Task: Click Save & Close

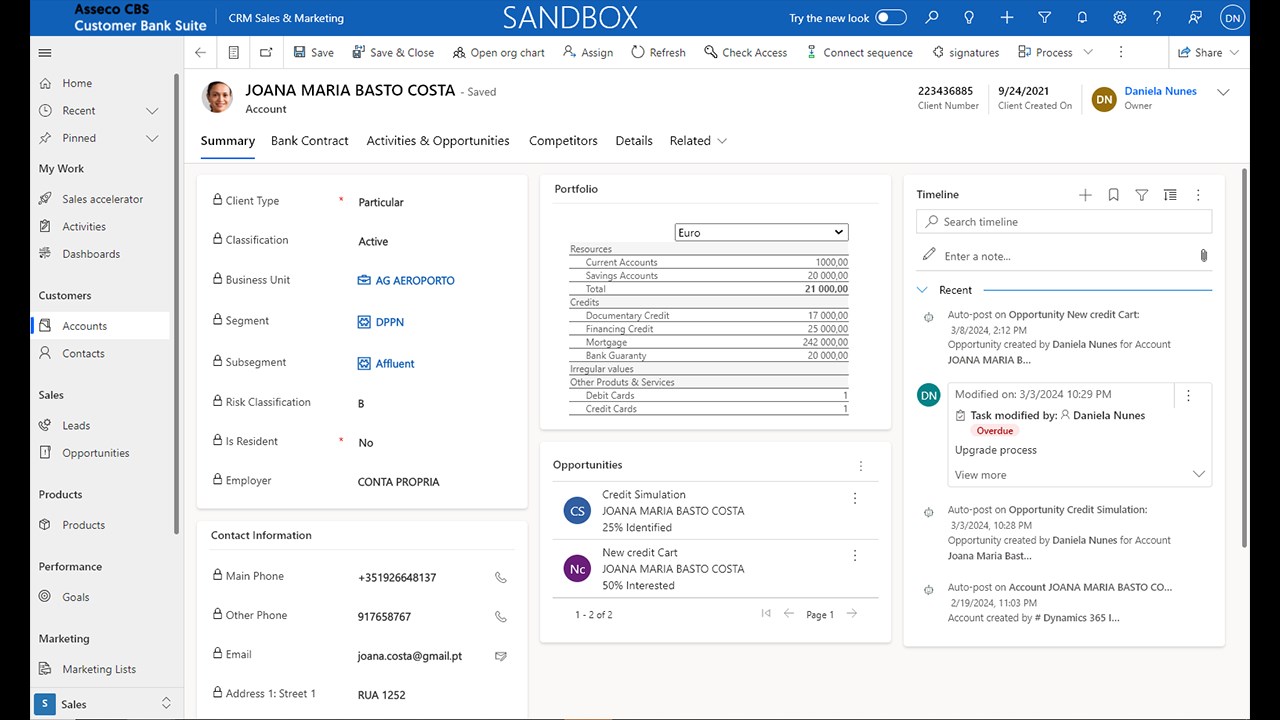Action: click(x=393, y=53)
